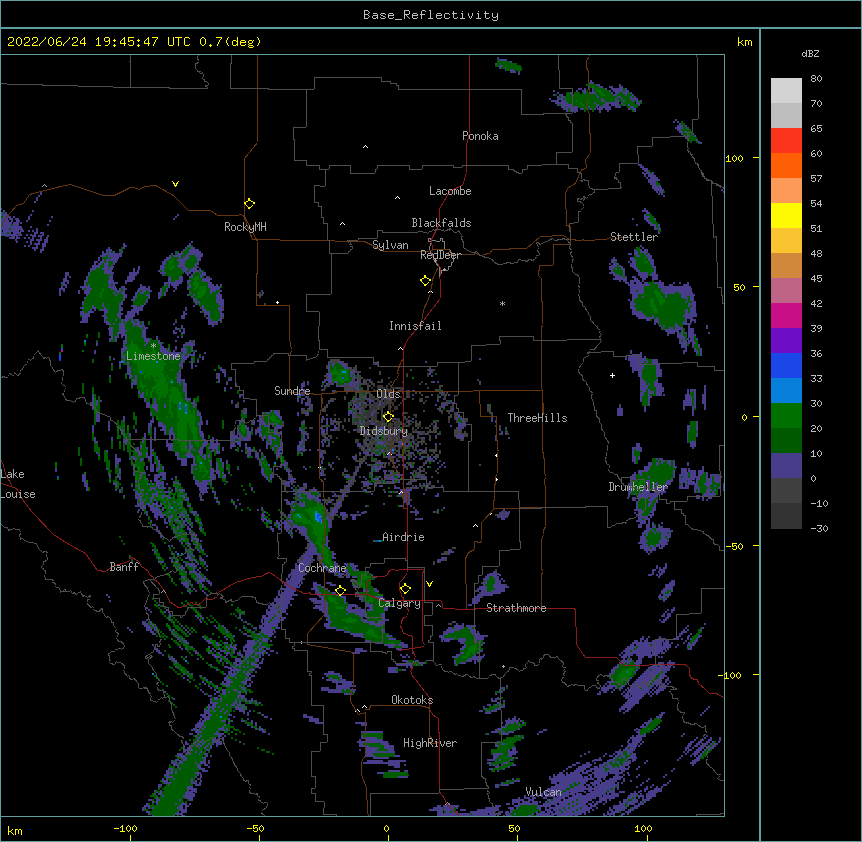Click the blue 36 dBZ legend swatch

(x=786, y=365)
